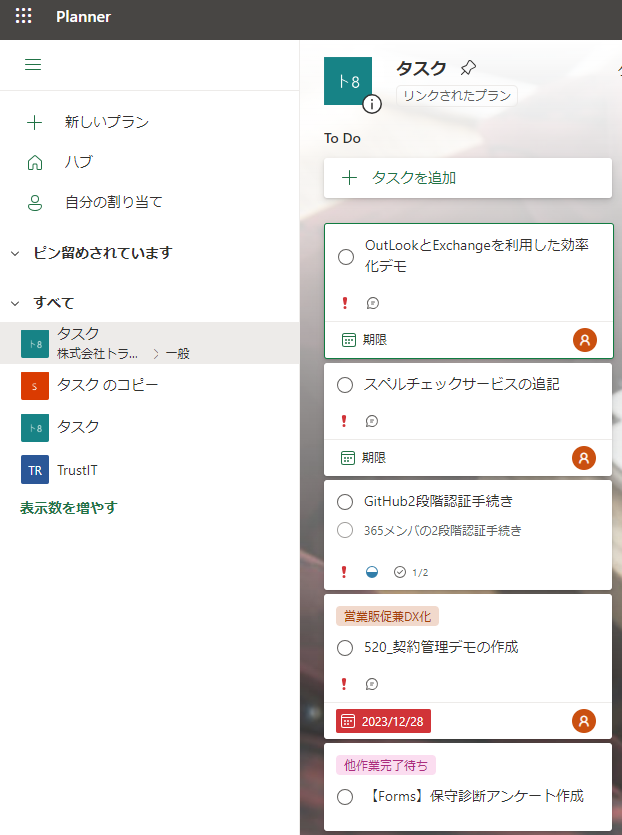Image resolution: width=622 pixels, height=835 pixels.
Task: Open plan info icon on the plan tile
Action: pyautogui.click(x=372, y=104)
